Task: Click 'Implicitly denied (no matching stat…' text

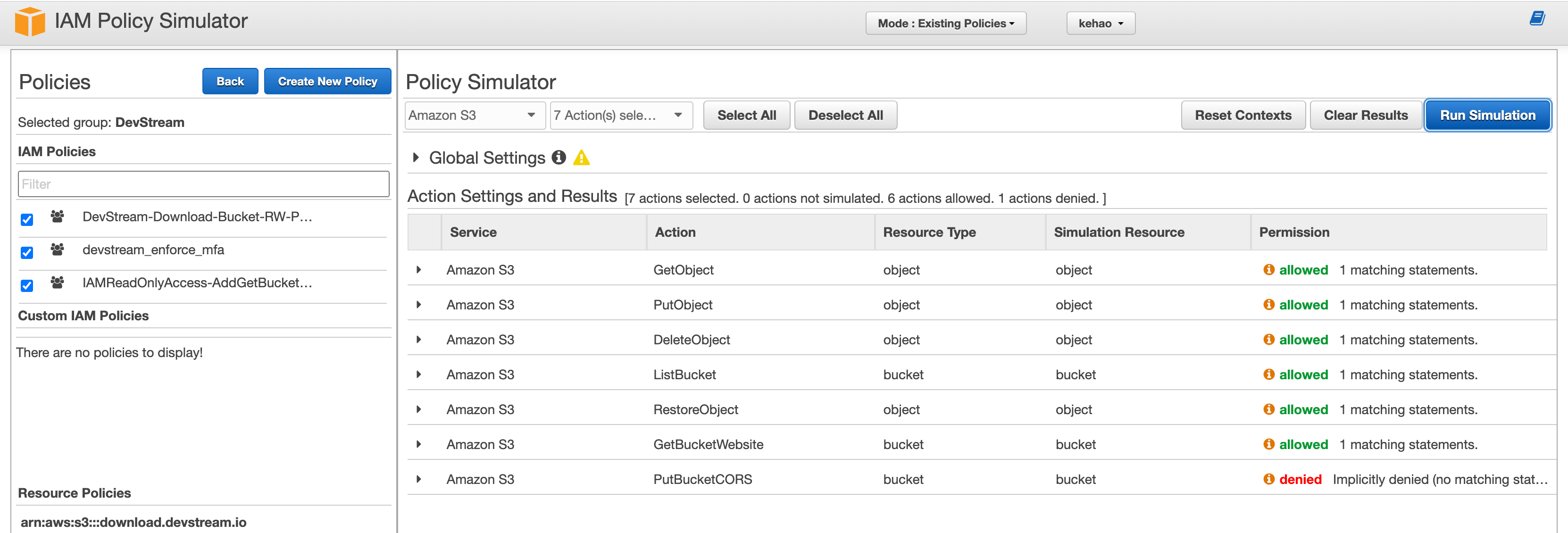Action: pos(1440,479)
